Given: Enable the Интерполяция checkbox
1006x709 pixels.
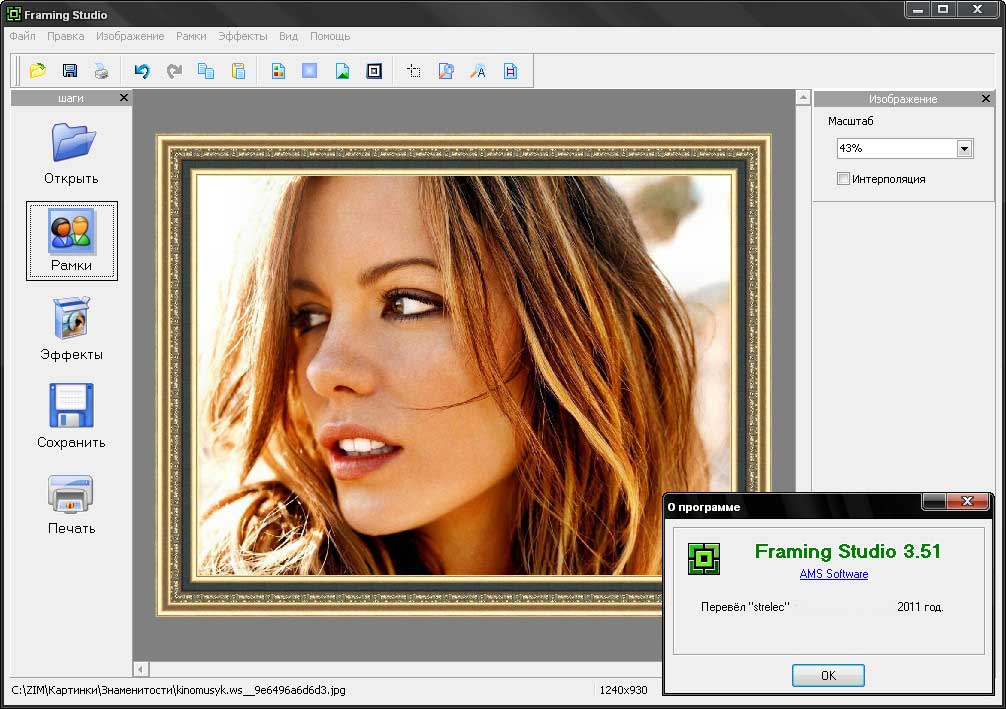Looking at the screenshot, I should (x=844, y=179).
